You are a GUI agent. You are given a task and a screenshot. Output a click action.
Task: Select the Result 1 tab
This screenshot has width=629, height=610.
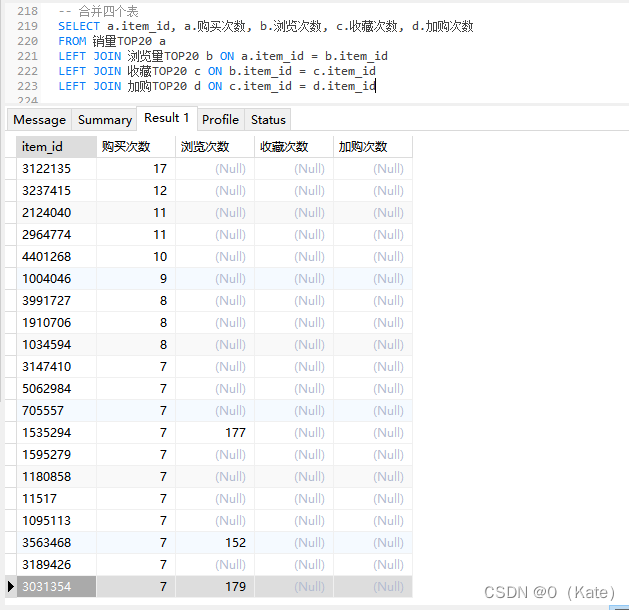[167, 118]
